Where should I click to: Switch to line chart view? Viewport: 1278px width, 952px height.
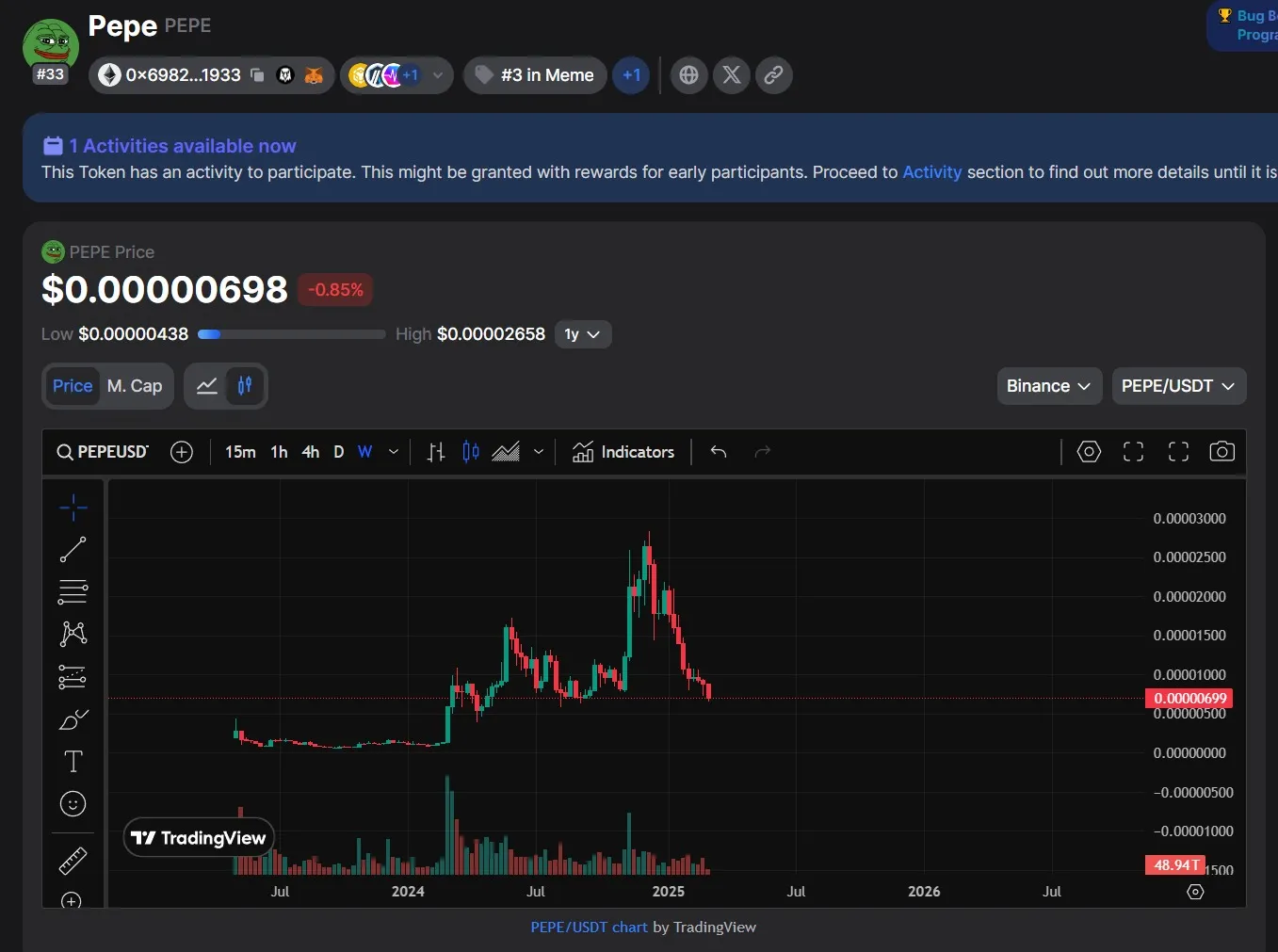click(207, 386)
